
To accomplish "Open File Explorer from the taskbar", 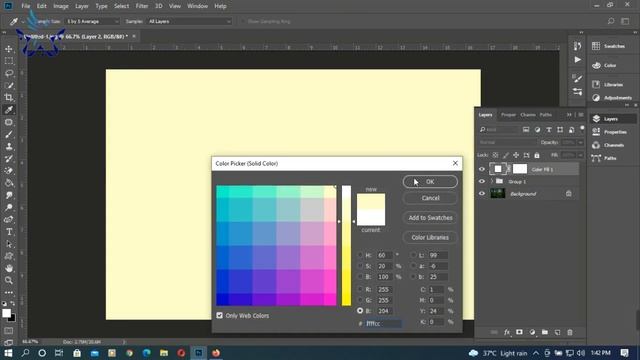I will coord(164,353).
